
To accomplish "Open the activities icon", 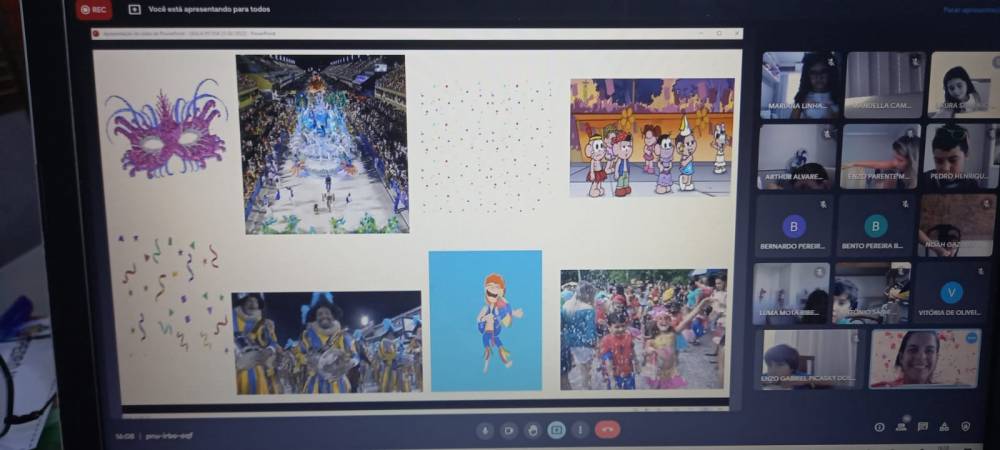I will pos(944,427).
